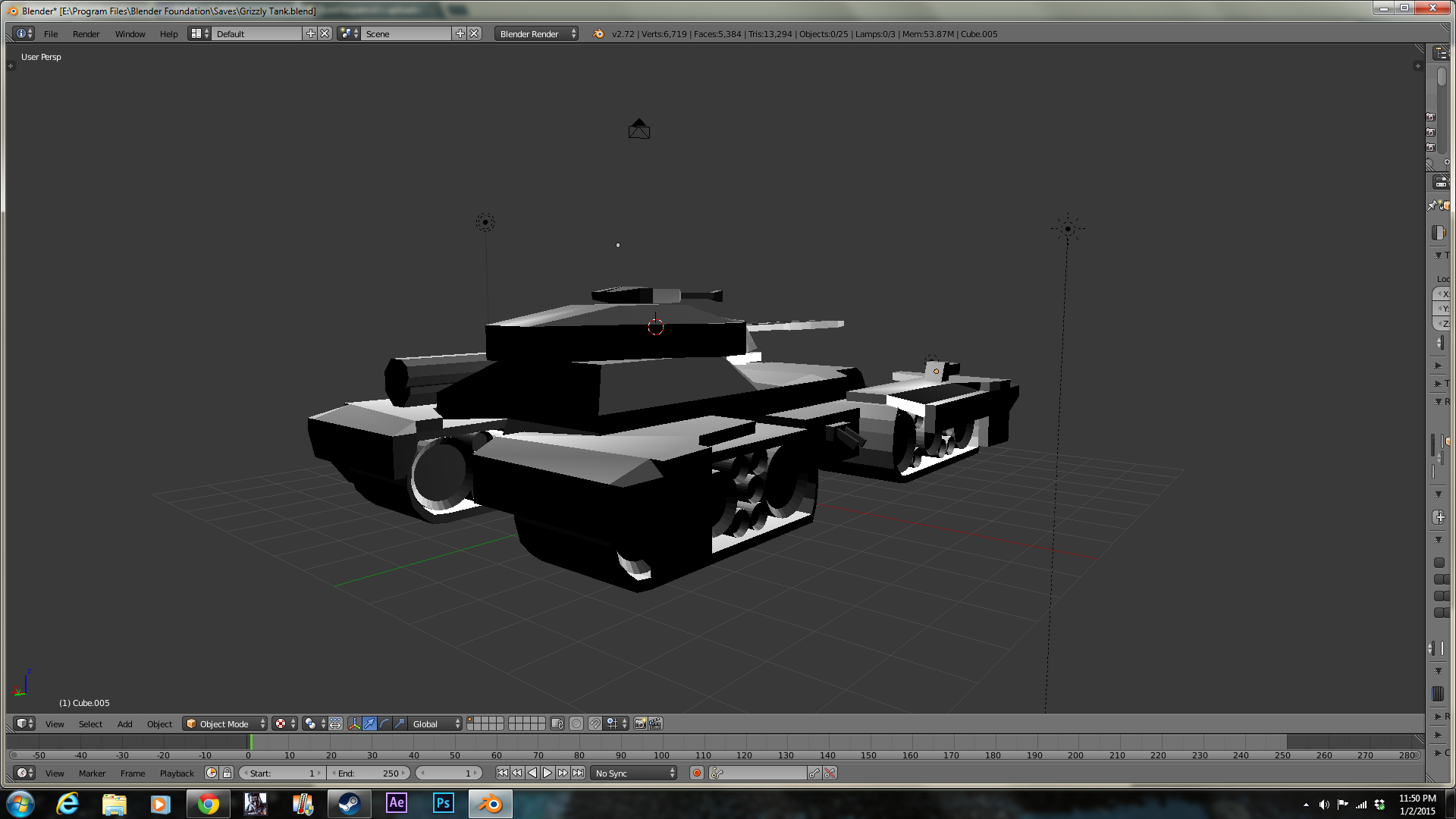Open the pivot point selector

tap(314, 724)
